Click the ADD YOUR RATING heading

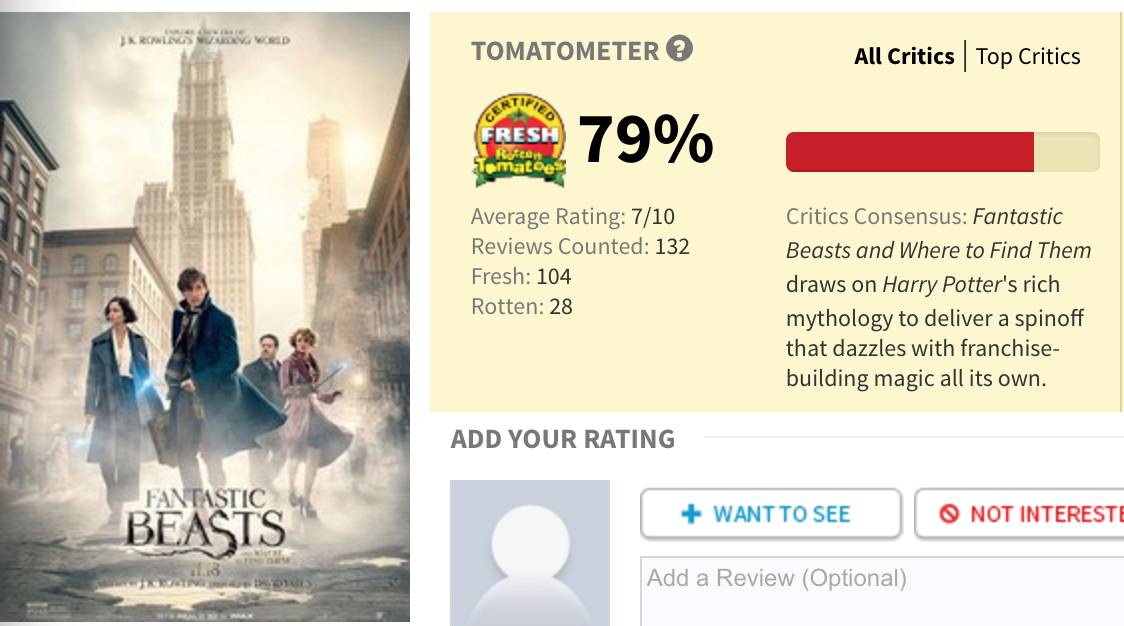(563, 439)
